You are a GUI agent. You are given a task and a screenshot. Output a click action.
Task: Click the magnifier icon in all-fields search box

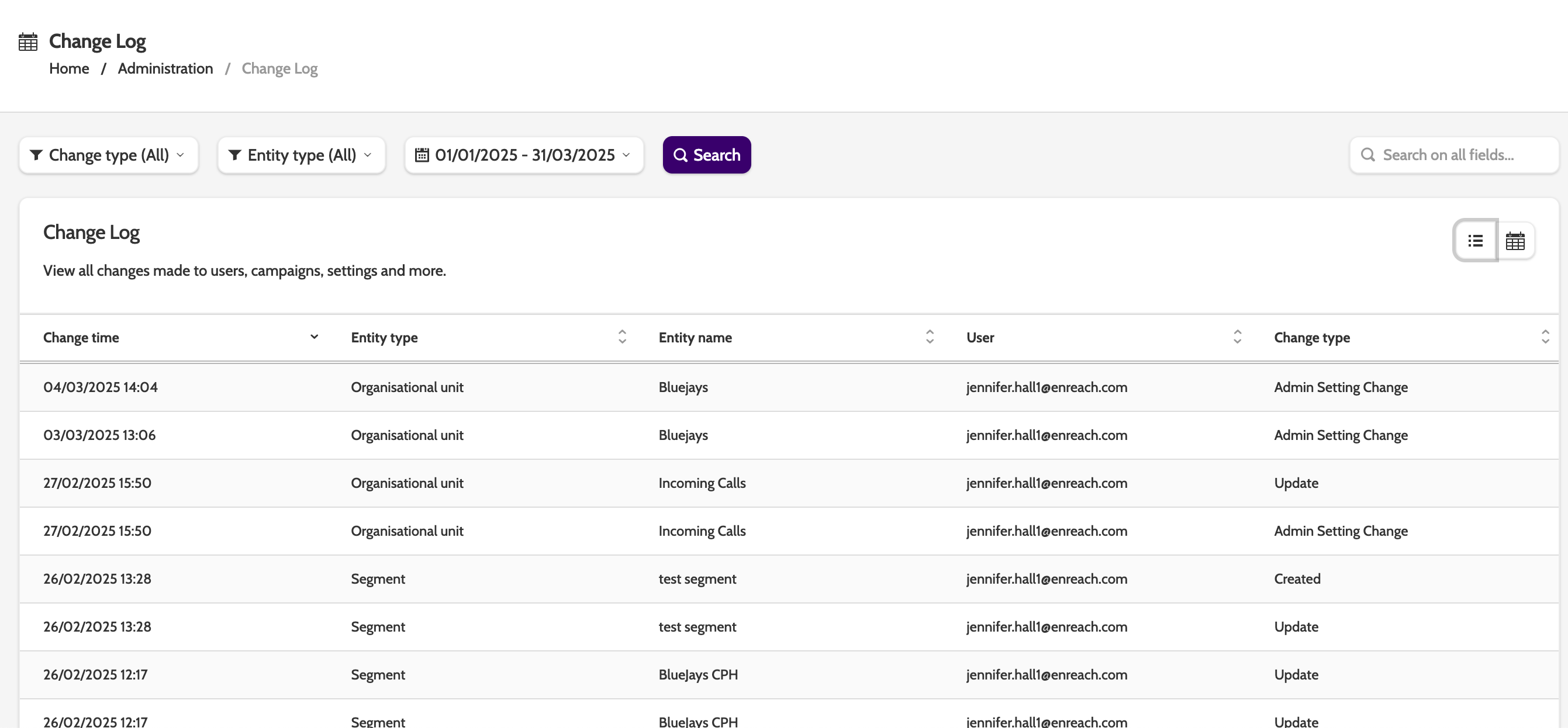1367,155
